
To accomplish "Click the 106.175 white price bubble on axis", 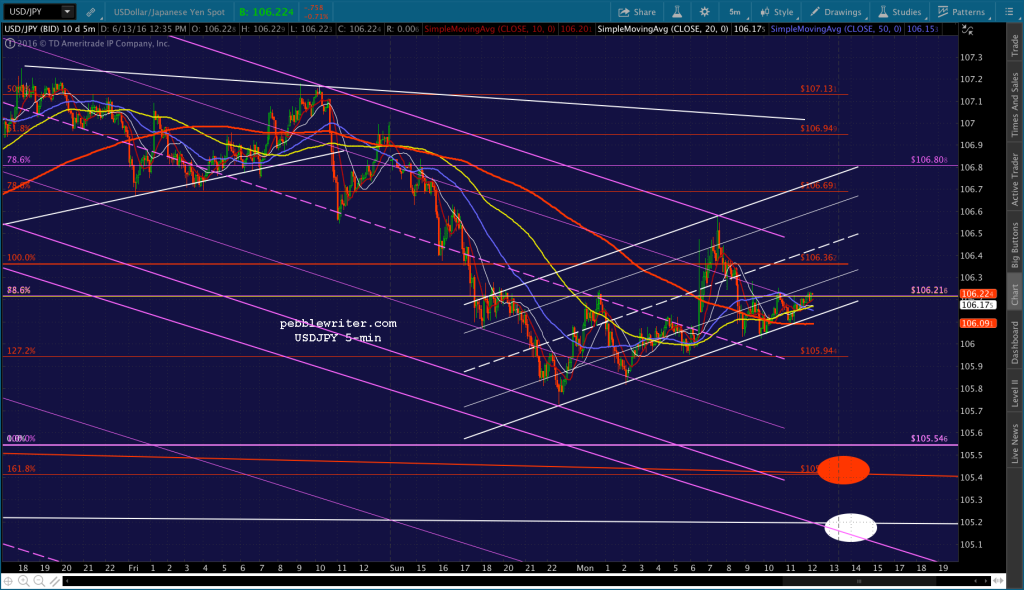I will [978, 305].
